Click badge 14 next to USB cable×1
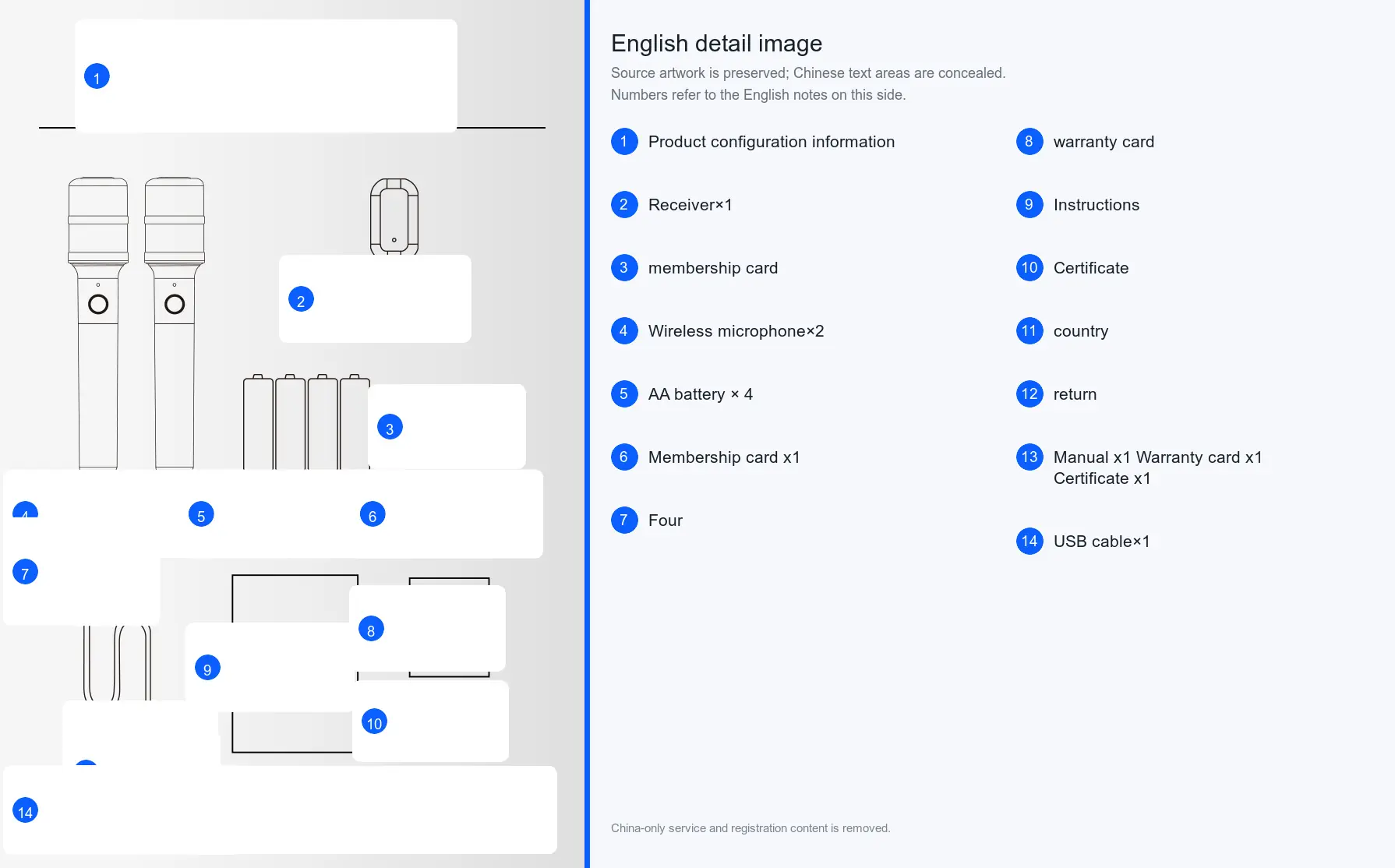This screenshot has height=868, width=1395. [1029, 542]
